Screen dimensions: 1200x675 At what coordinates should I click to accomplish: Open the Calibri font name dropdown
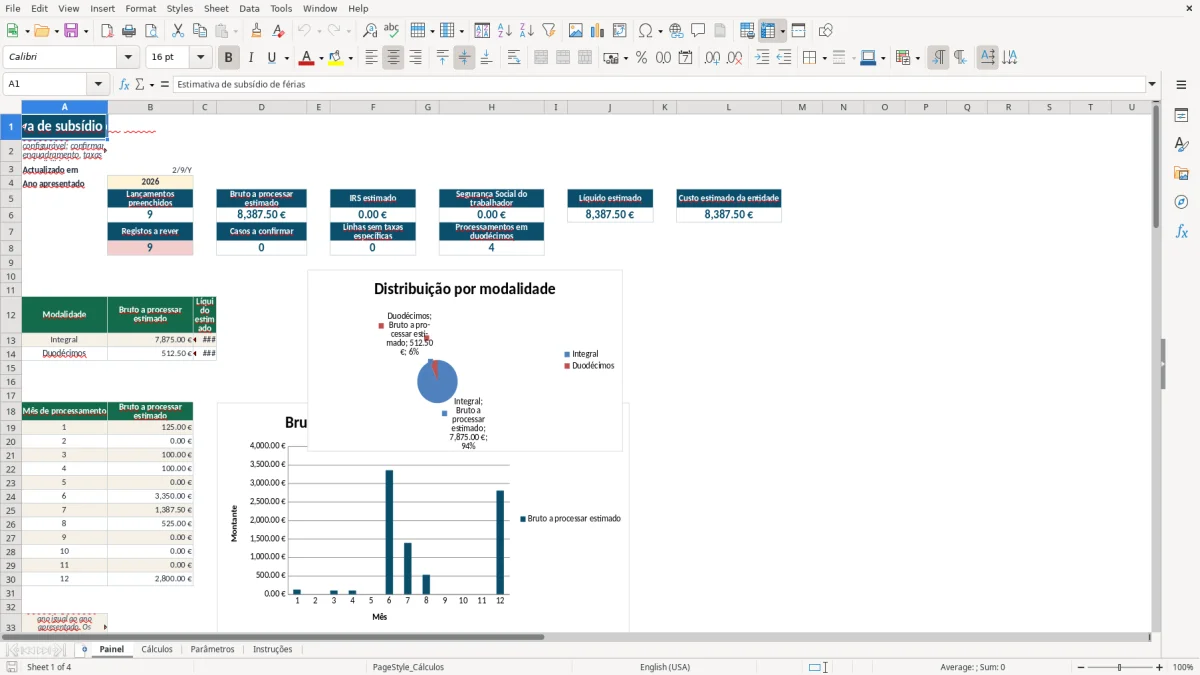click(x=128, y=58)
